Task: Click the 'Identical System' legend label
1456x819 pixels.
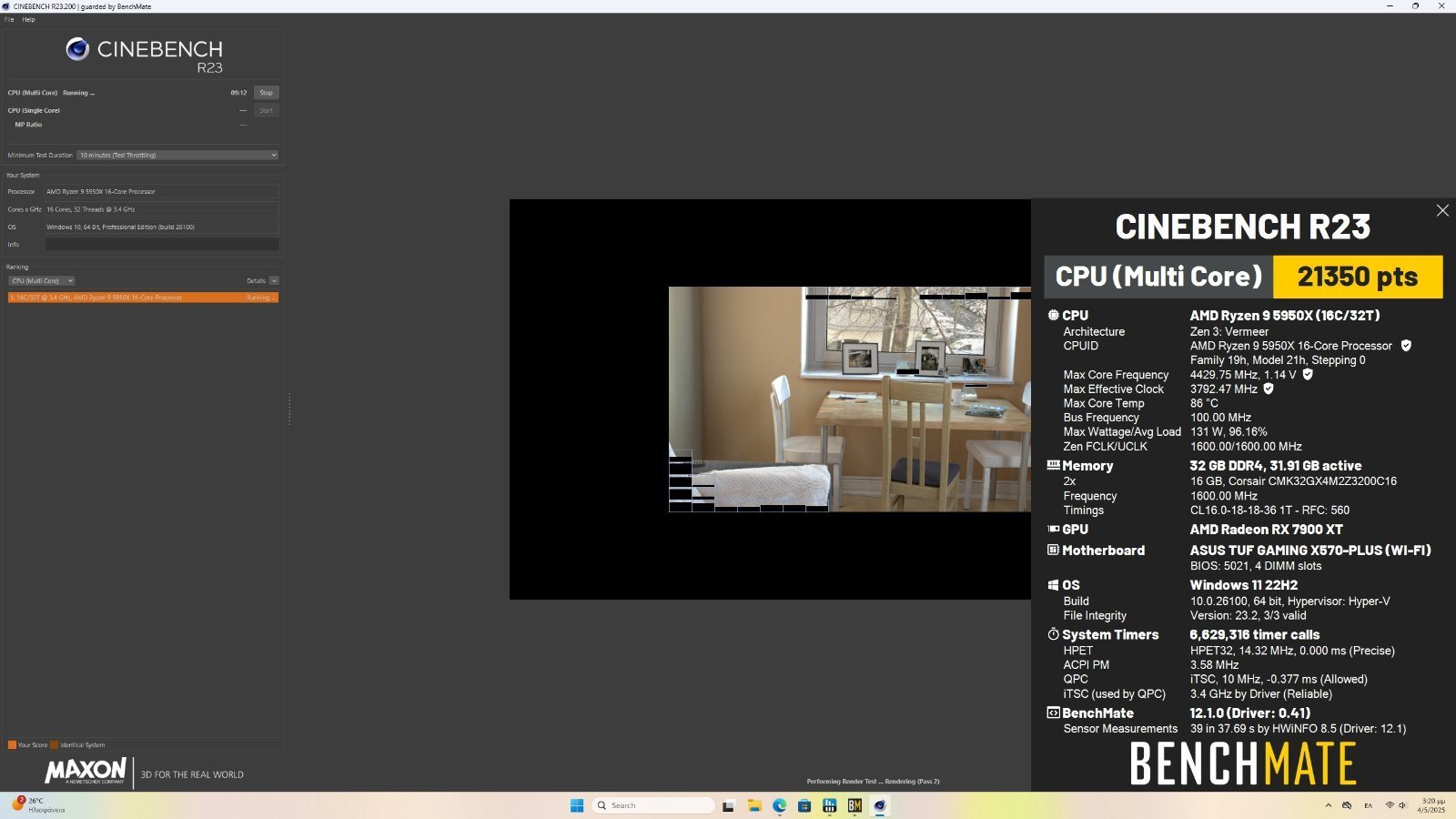Action: point(82,744)
